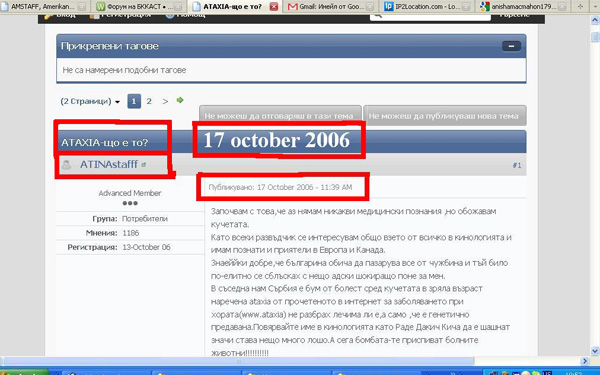Close the Gmail tab
Image resolution: width=600 pixels, height=375 pixels.
370,7
